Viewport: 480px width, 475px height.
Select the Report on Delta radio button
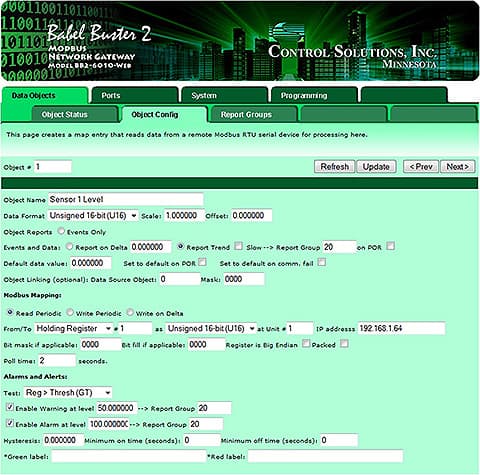pos(69,246)
